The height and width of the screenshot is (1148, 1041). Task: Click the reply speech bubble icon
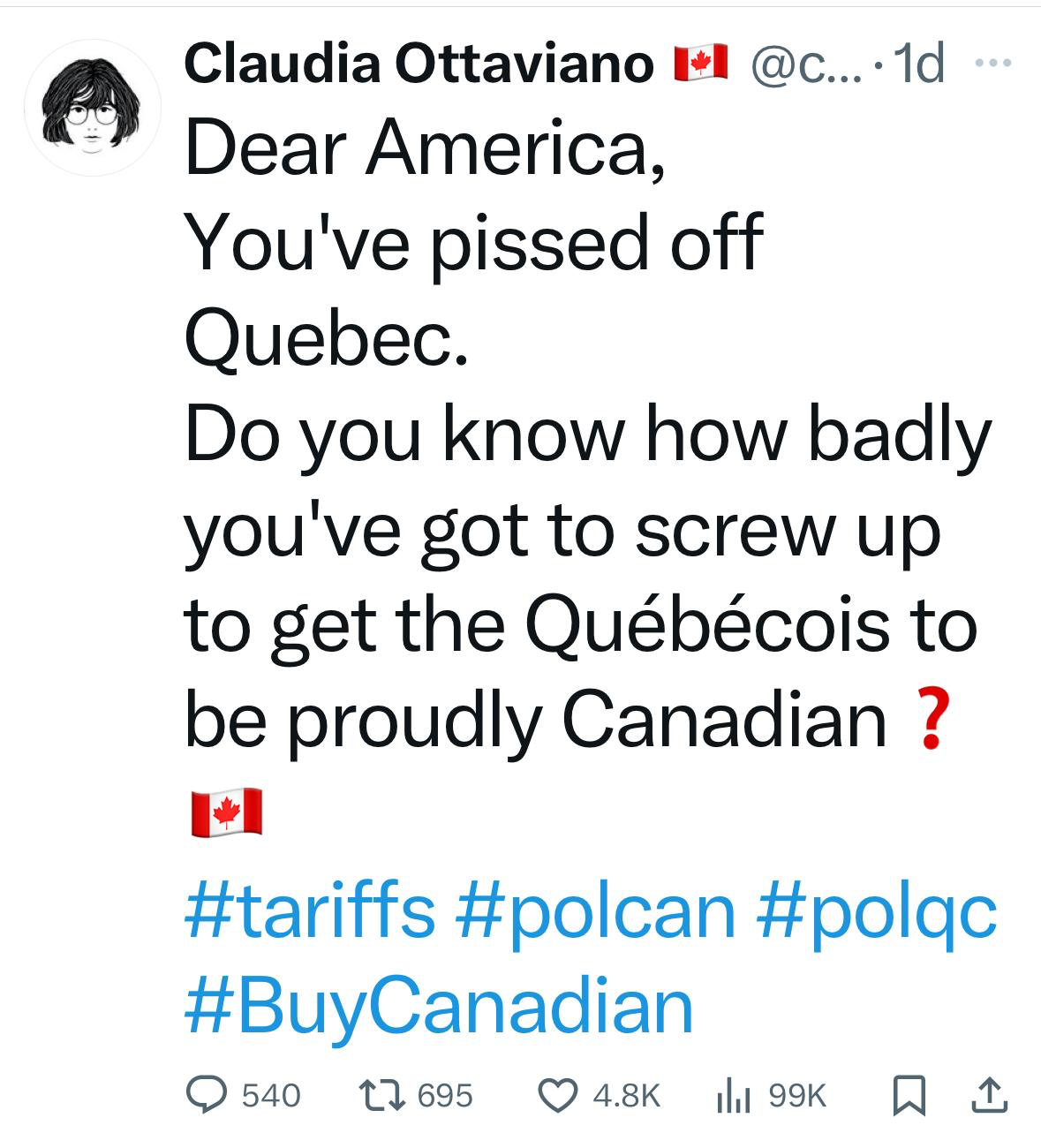tap(207, 1096)
